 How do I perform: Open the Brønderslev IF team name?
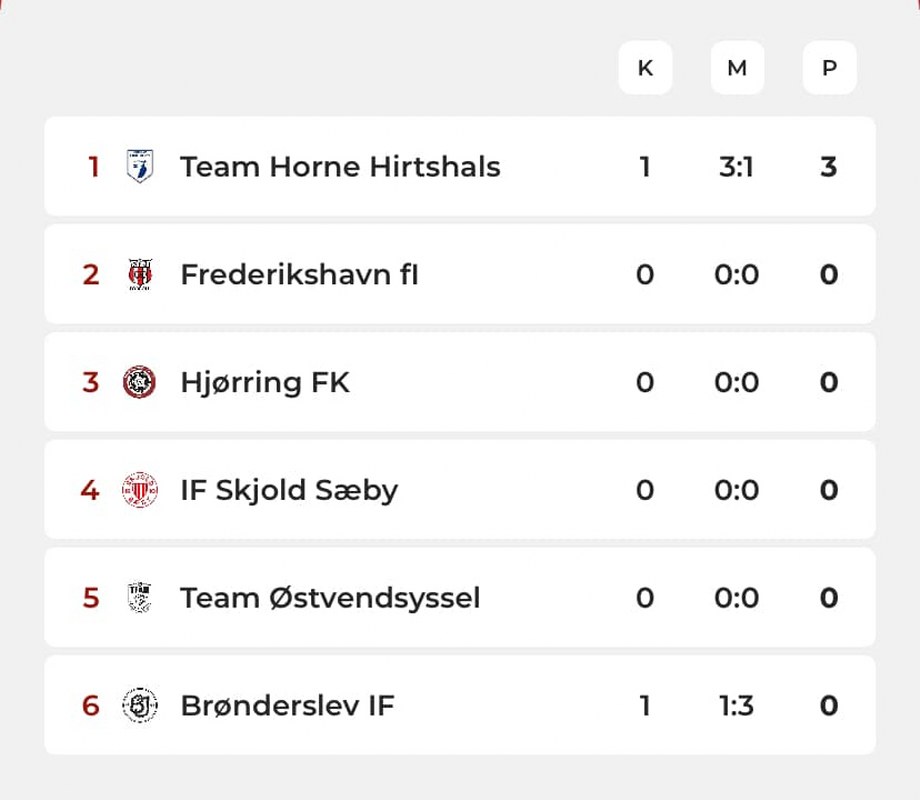click(x=287, y=706)
